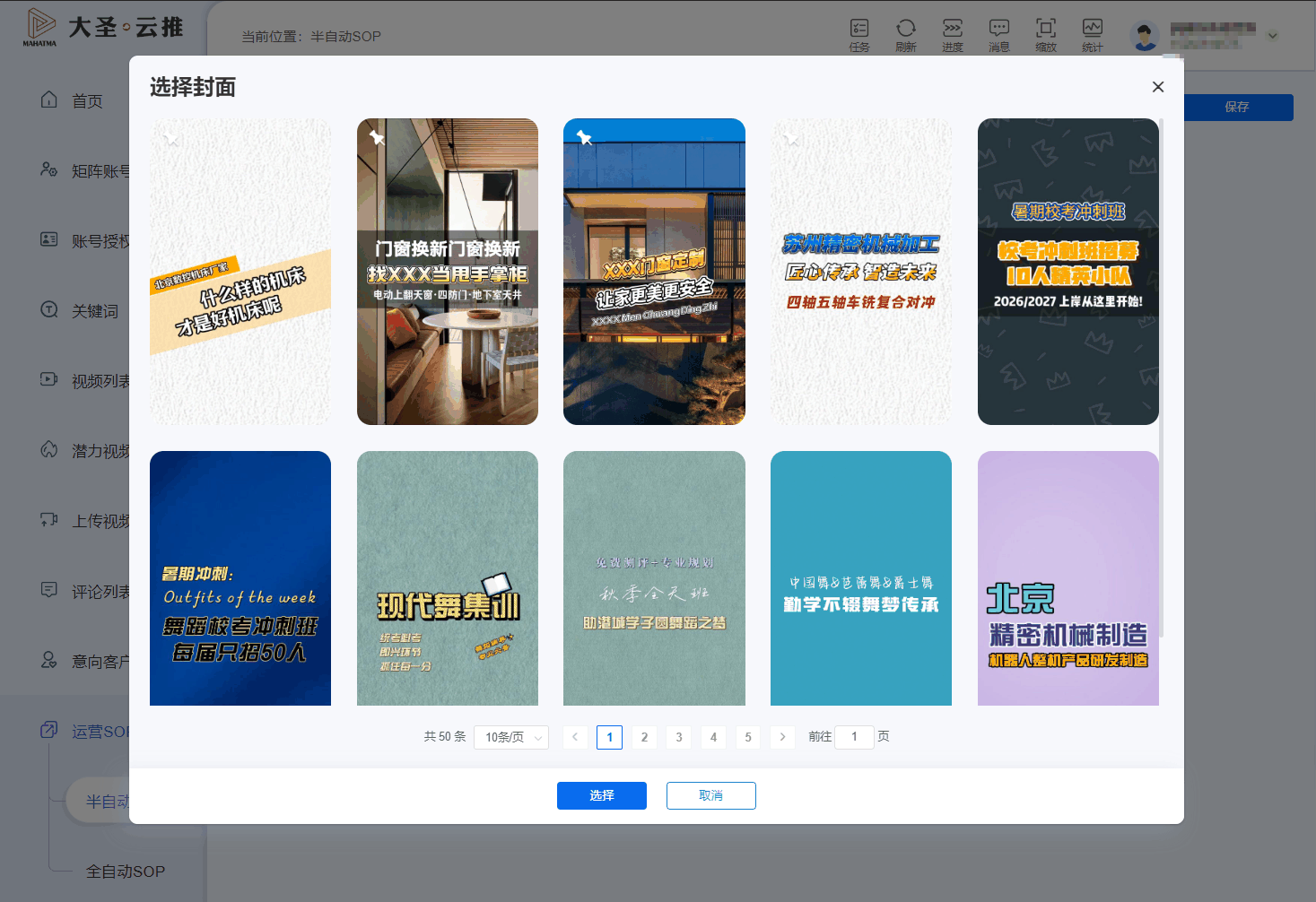Open 账号授权 sidebar icon
The image size is (1316, 902).
(x=49, y=239)
